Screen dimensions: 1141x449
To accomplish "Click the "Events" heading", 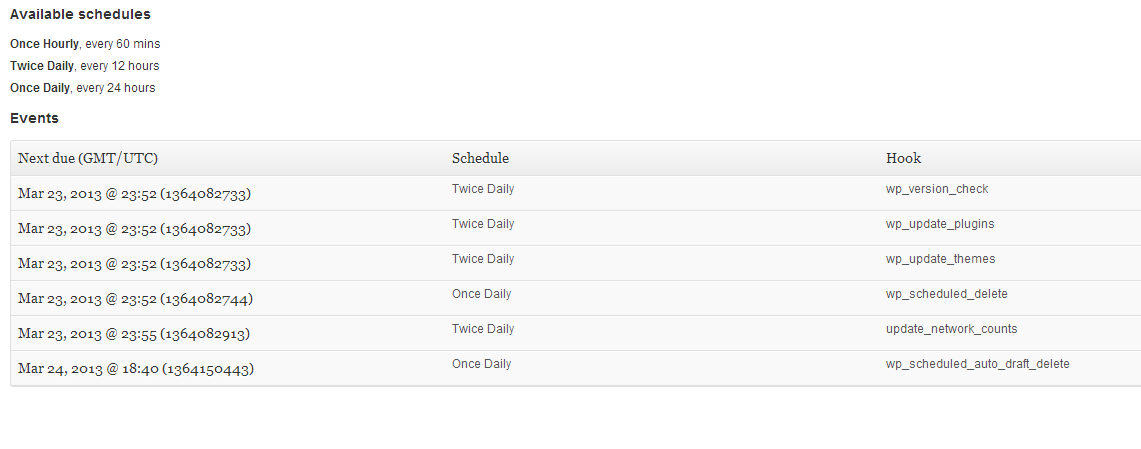I will [34, 118].
